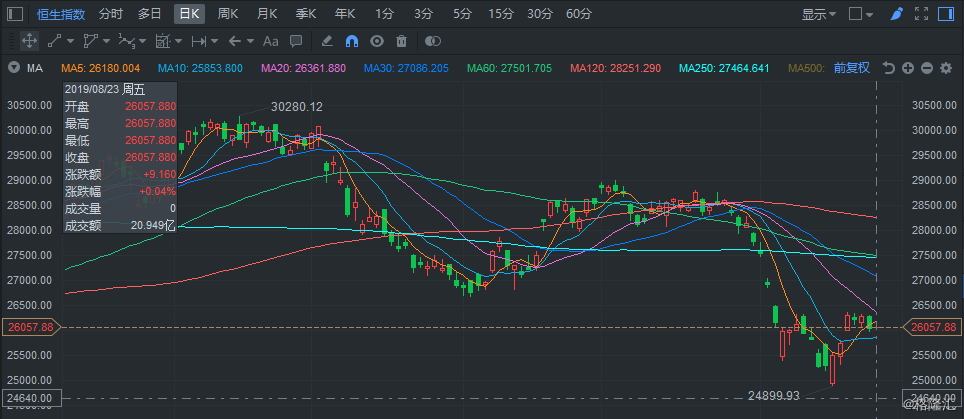Click the undo arrow near 前复权
Screen dimensions: 964x419
click(x=888, y=68)
